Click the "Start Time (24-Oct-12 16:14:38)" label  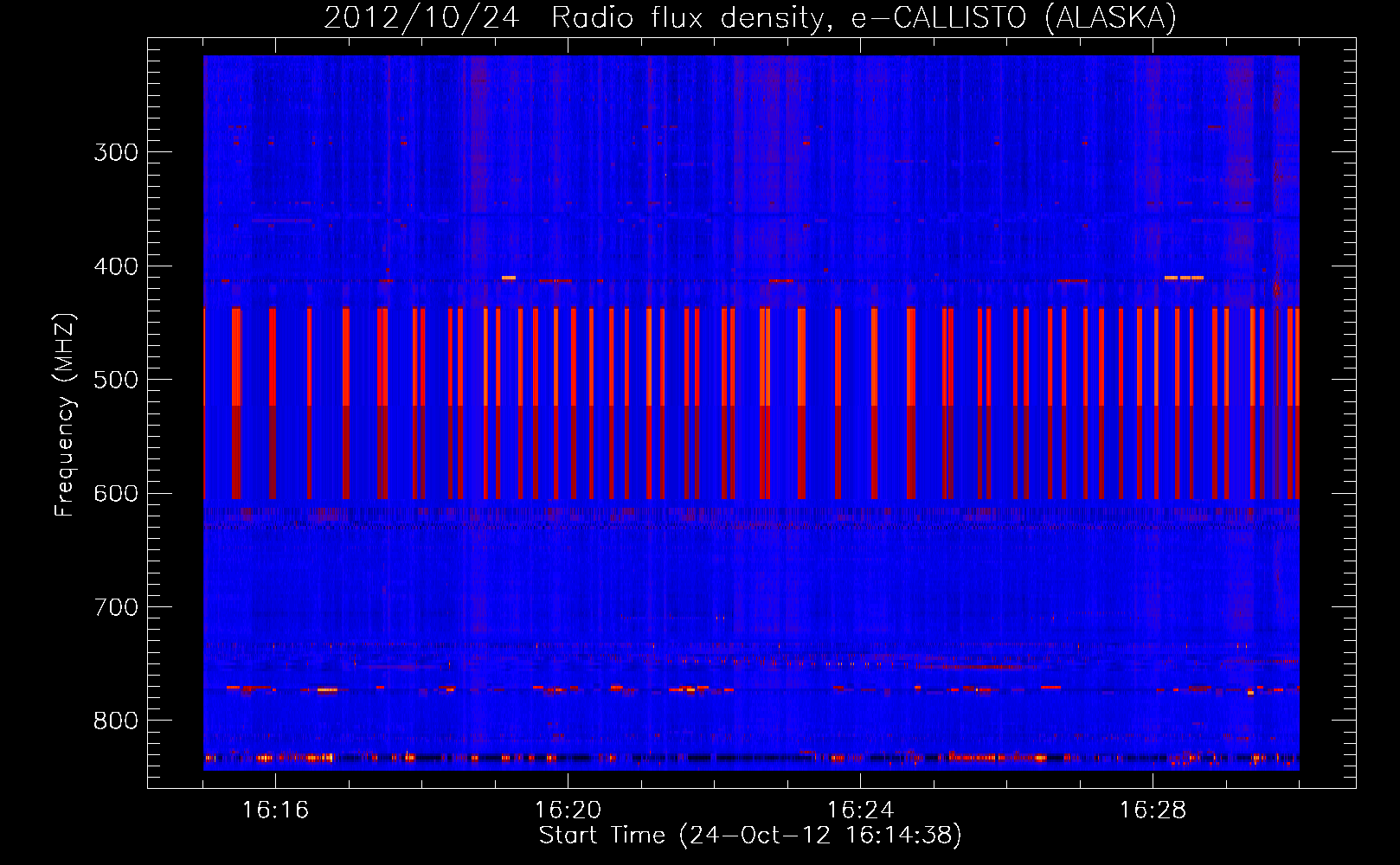[750, 836]
